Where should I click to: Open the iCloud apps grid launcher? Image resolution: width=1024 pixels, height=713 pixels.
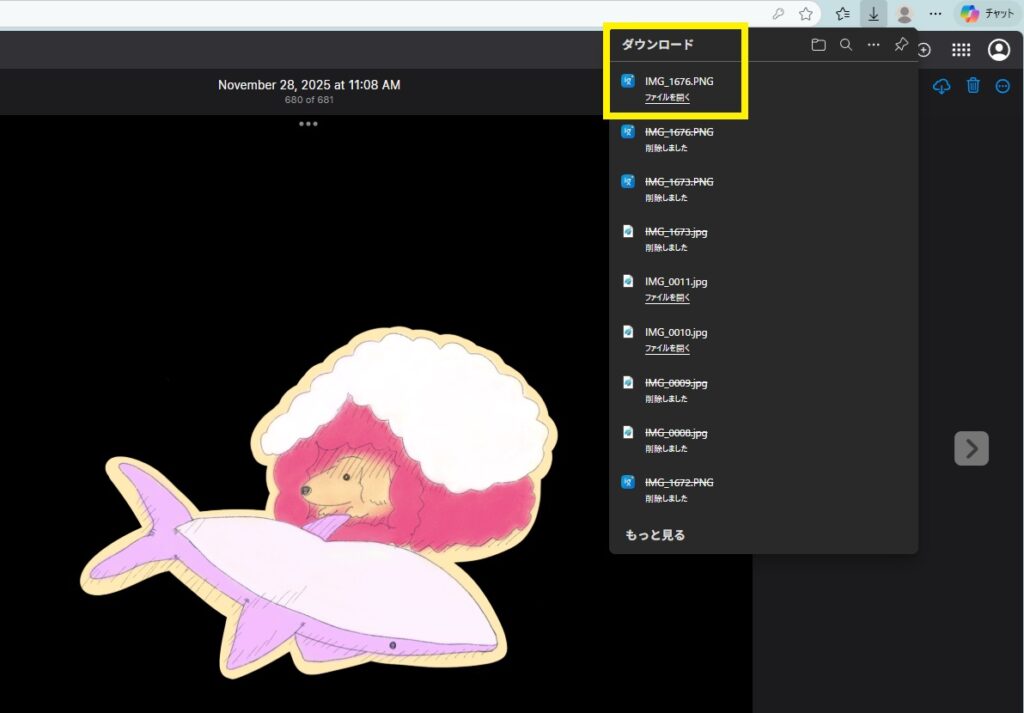pos(960,50)
